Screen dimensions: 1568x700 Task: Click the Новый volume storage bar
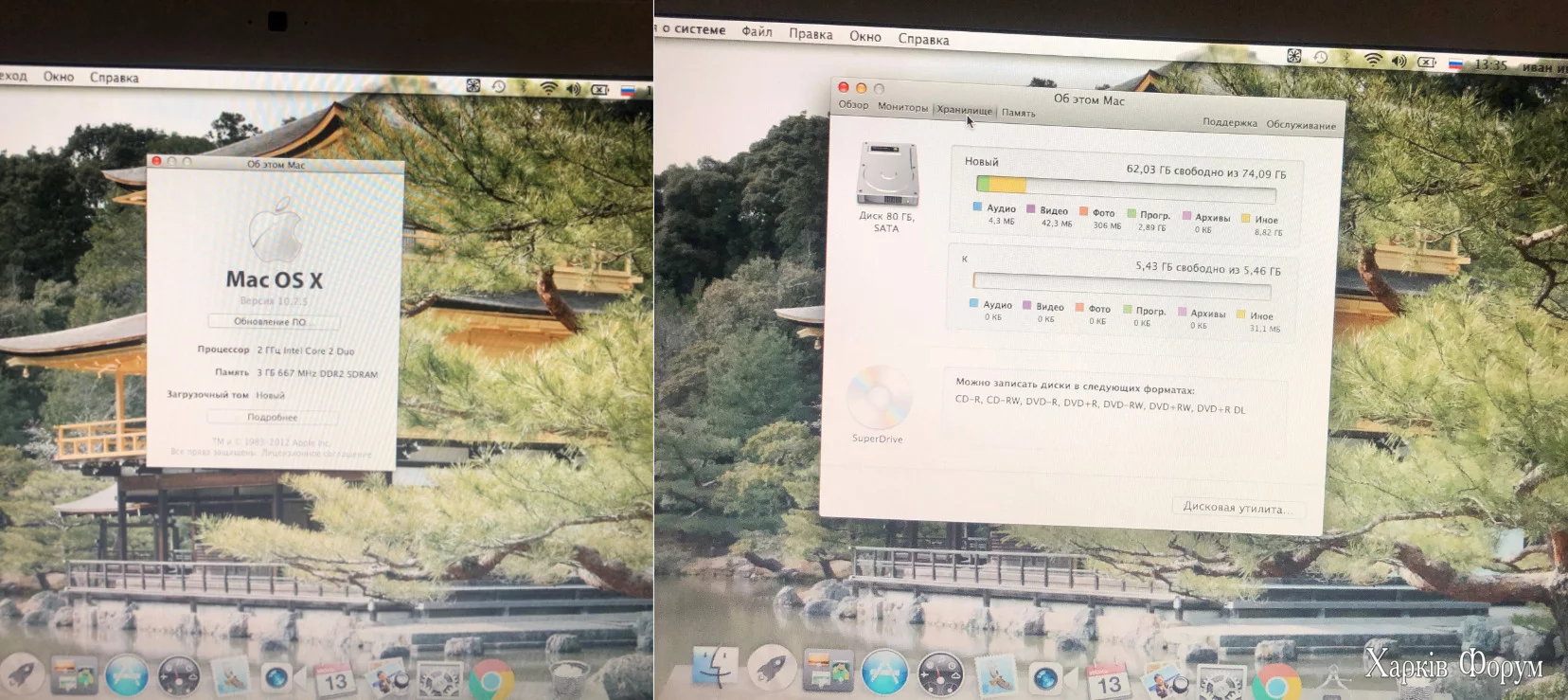pyautogui.click(x=1126, y=190)
